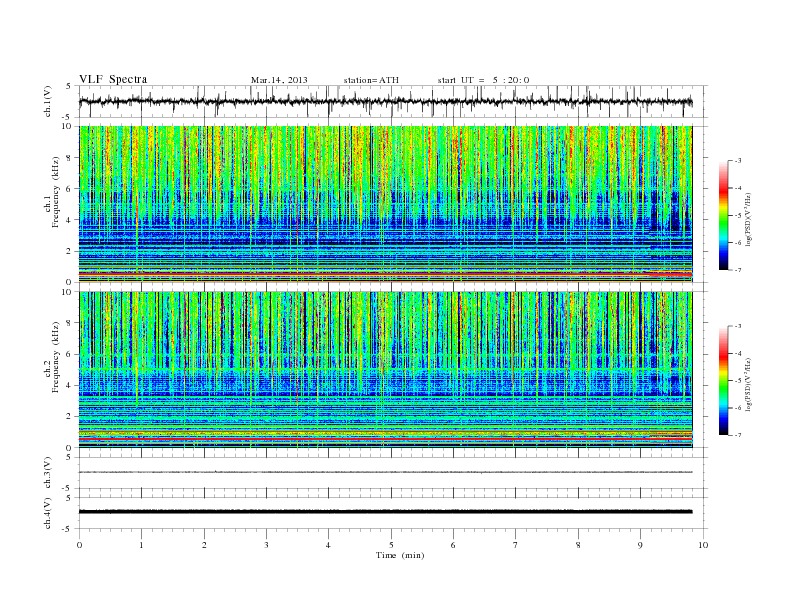The image size is (792, 612).
Task: Click the '-5' tick on the ch.3(V) axis
Action: [x=68, y=489]
